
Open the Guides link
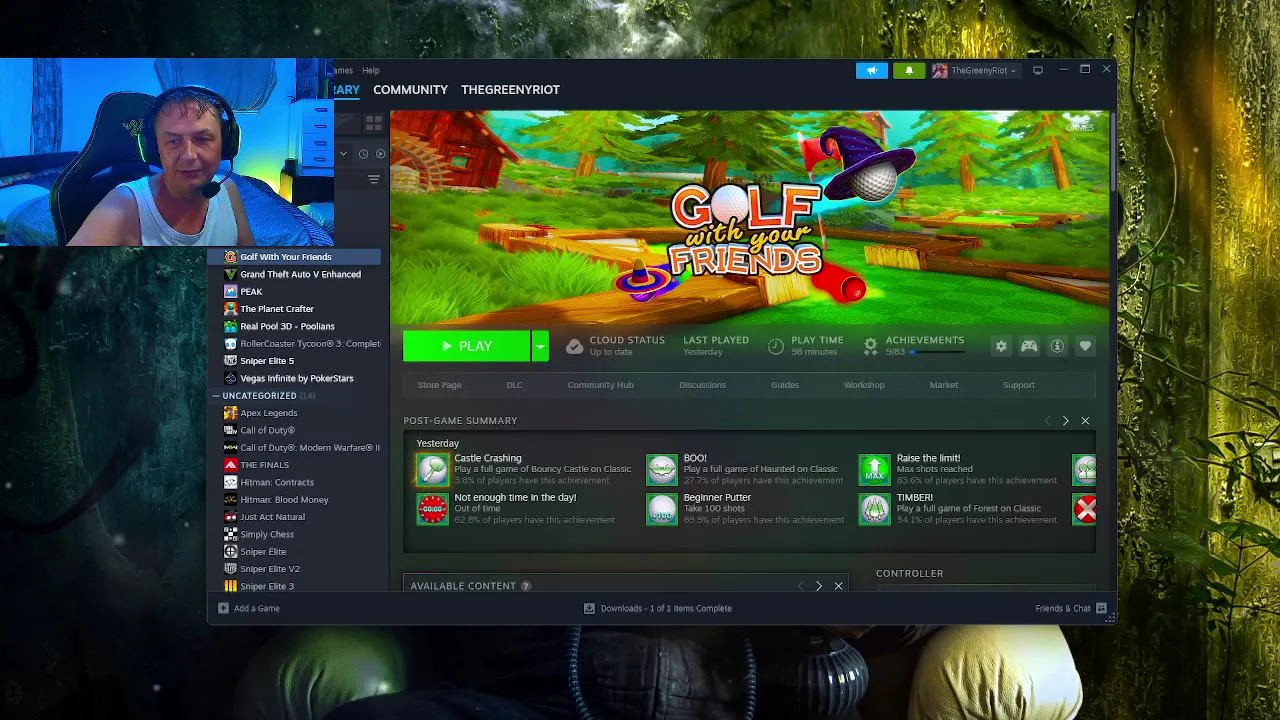point(785,385)
